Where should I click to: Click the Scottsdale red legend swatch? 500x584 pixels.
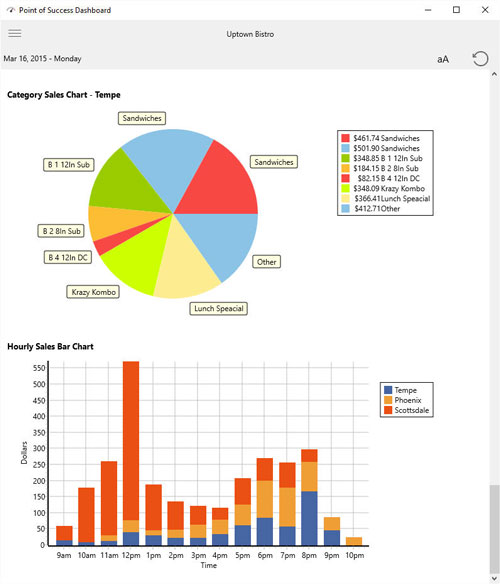388,410
